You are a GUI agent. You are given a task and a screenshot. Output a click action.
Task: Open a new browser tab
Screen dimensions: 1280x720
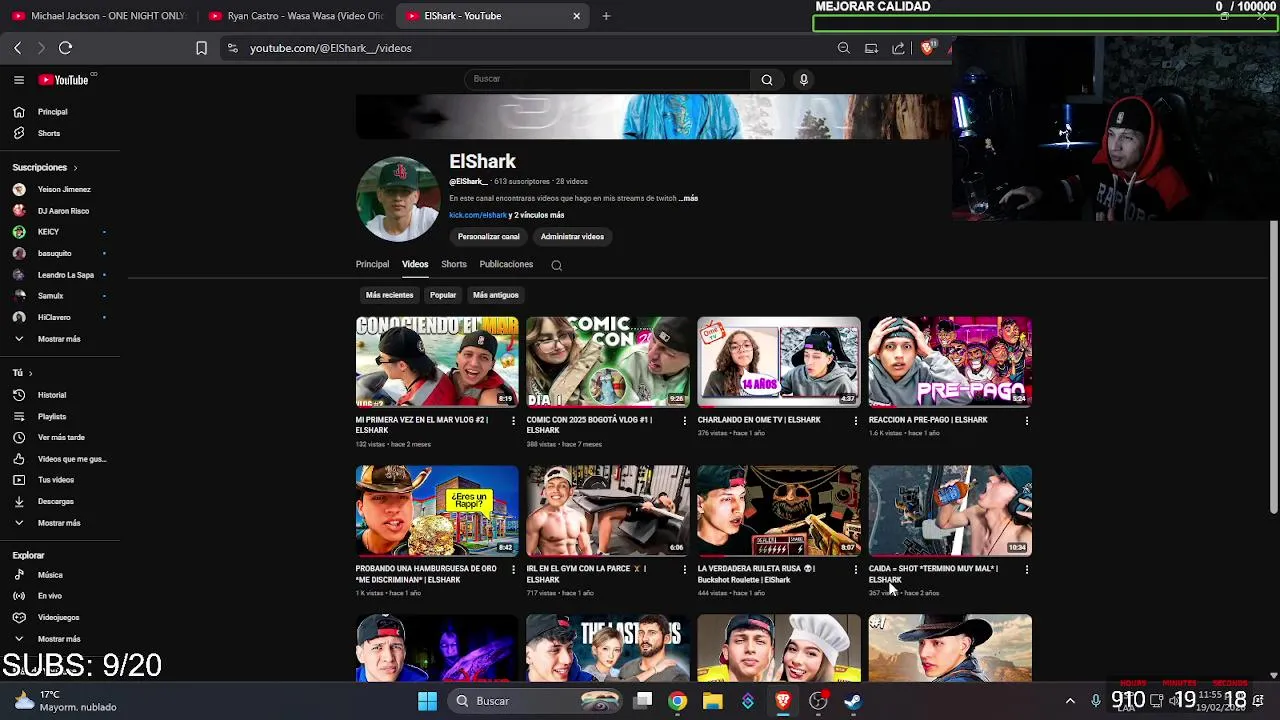[x=606, y=16]
